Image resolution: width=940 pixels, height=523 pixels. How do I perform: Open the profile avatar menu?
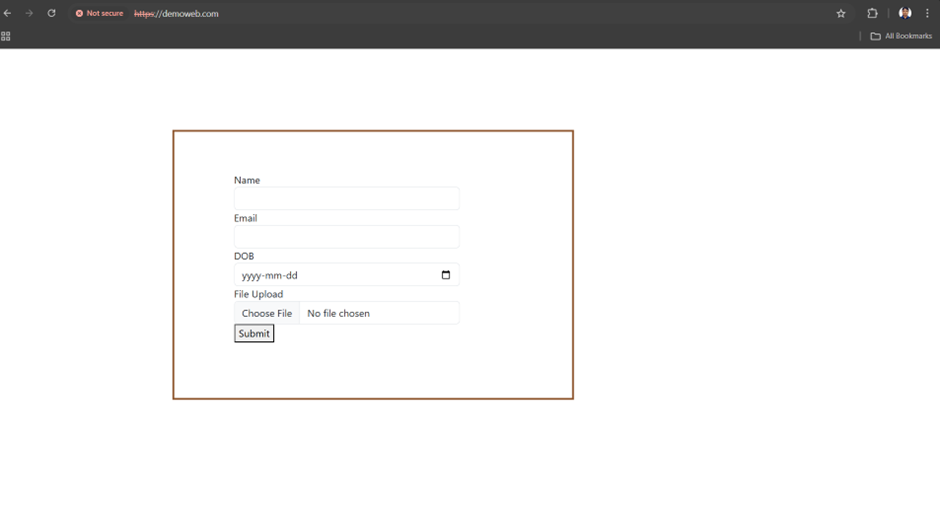[x=905, y=13]
